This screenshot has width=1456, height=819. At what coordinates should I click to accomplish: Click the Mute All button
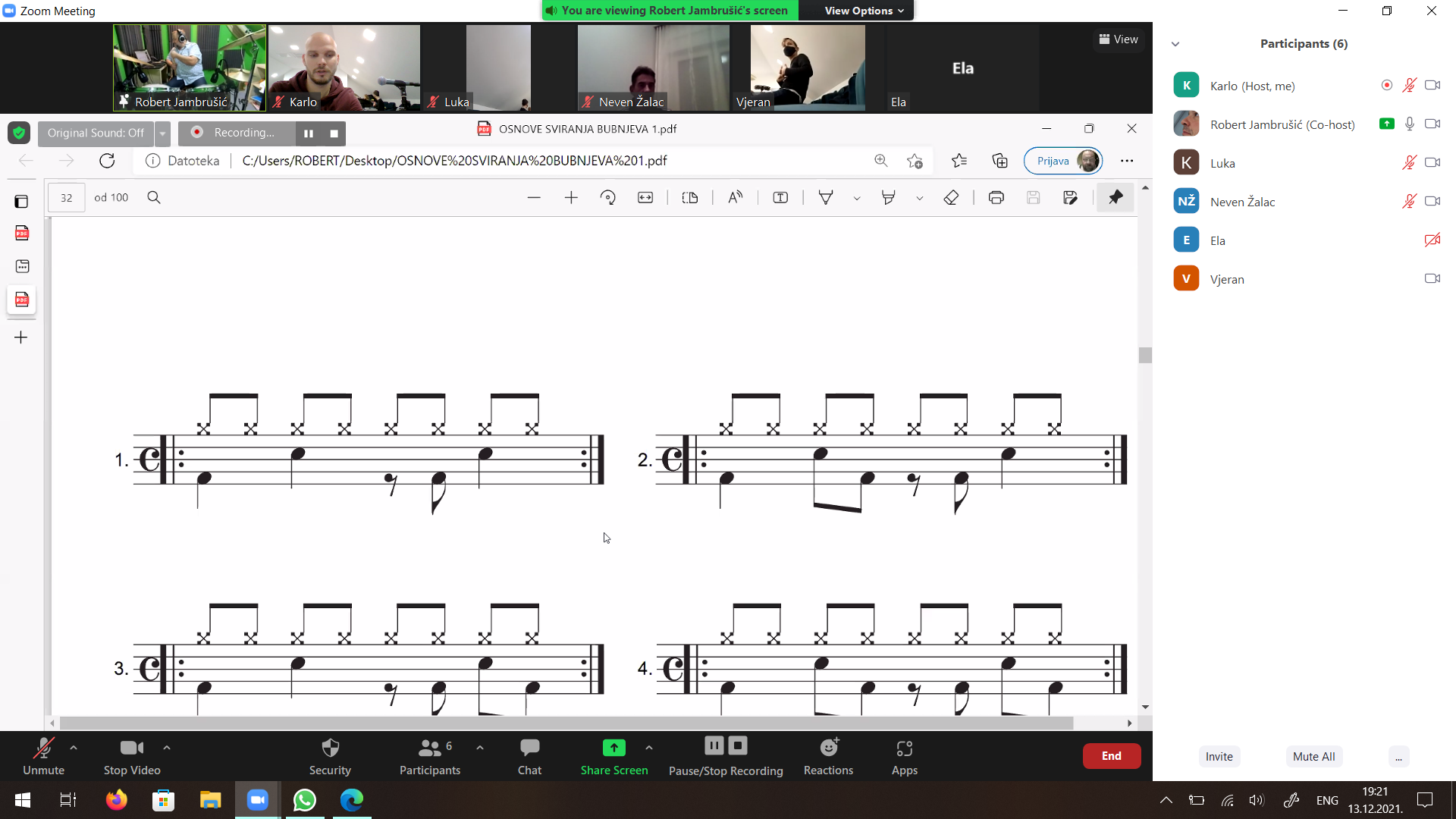(x=1313, y=756)
